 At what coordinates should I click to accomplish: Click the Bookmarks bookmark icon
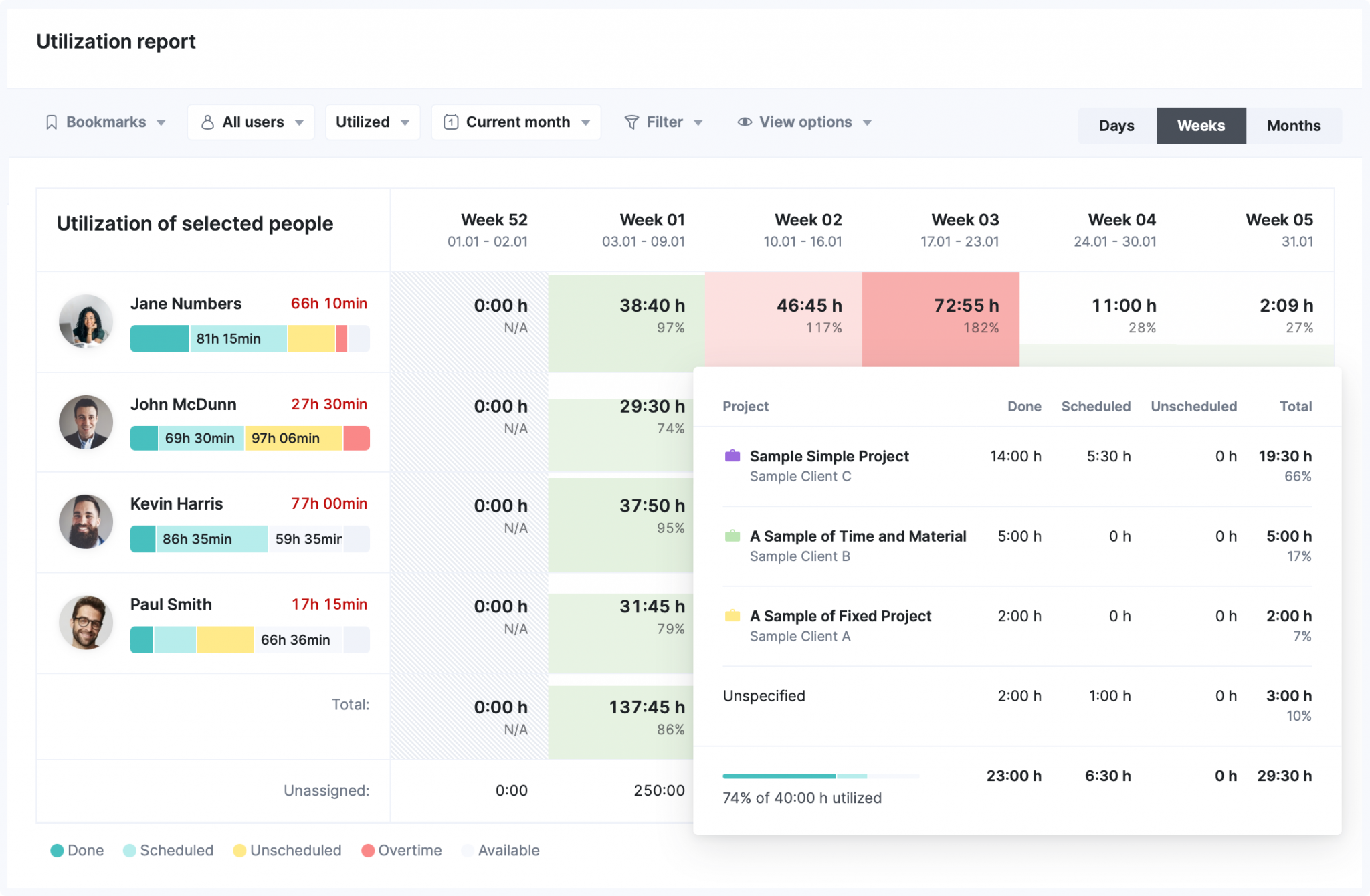(53, 122)
